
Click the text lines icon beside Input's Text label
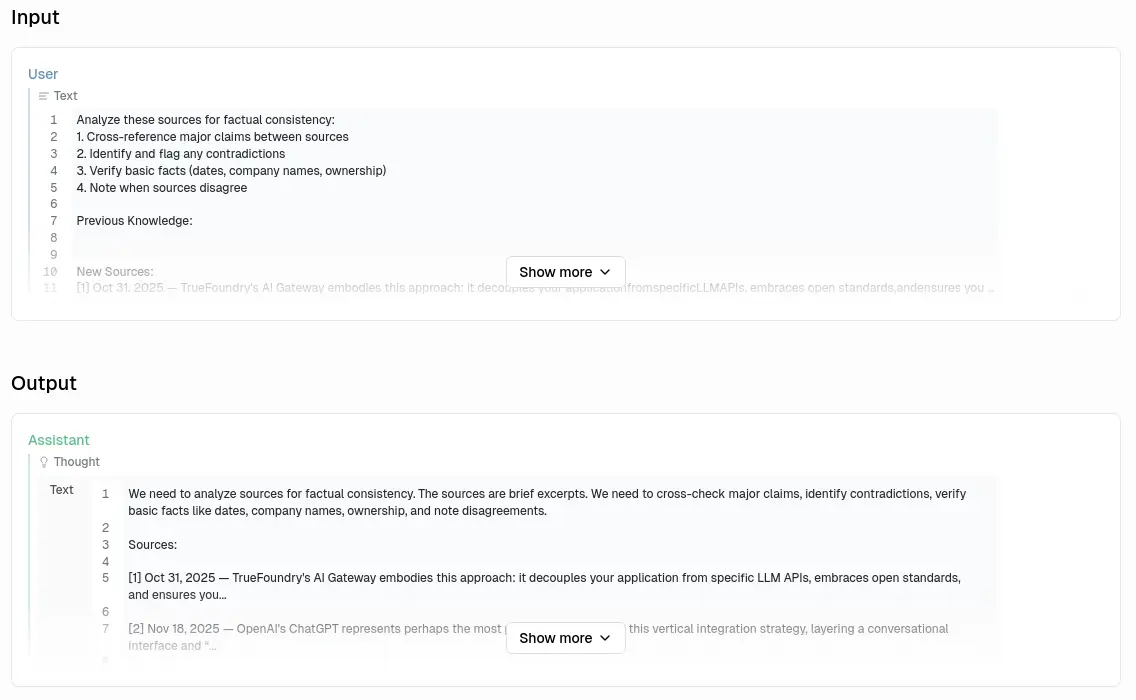43,96
